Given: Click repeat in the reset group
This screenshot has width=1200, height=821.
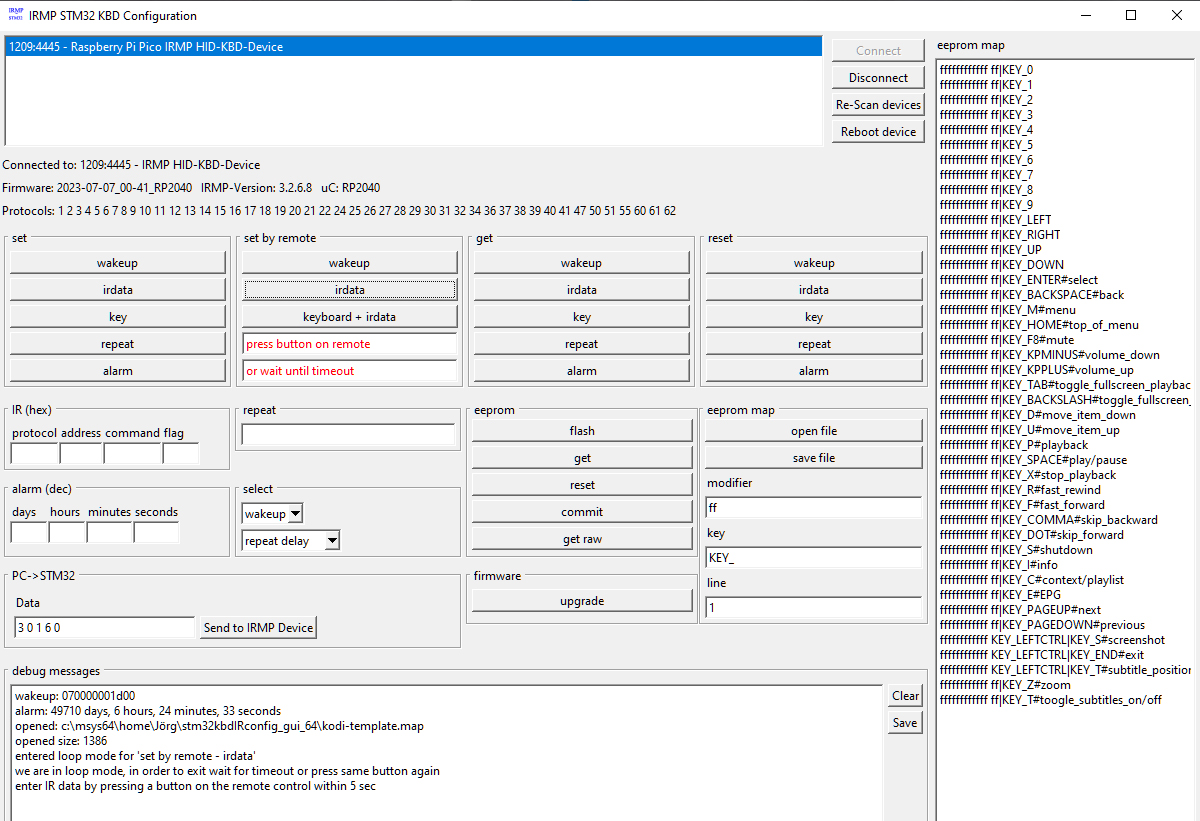Looking at the screenshot, I should coord(814,343).
